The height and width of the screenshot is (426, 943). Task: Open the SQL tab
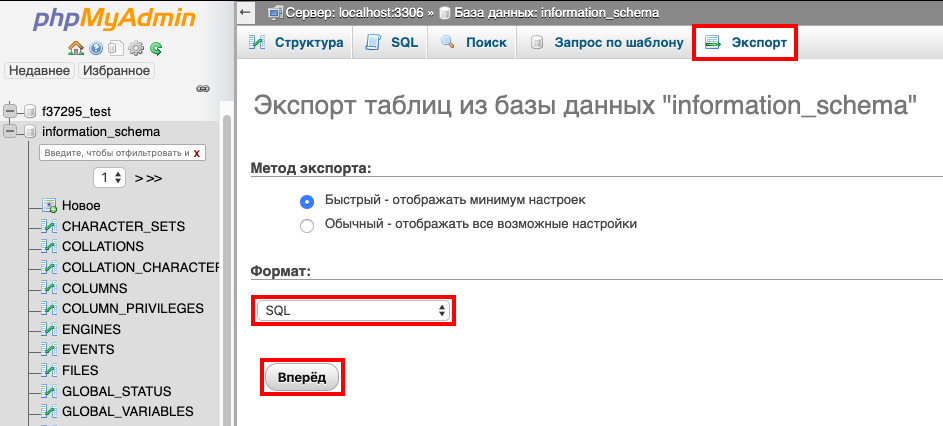[392, 43]
